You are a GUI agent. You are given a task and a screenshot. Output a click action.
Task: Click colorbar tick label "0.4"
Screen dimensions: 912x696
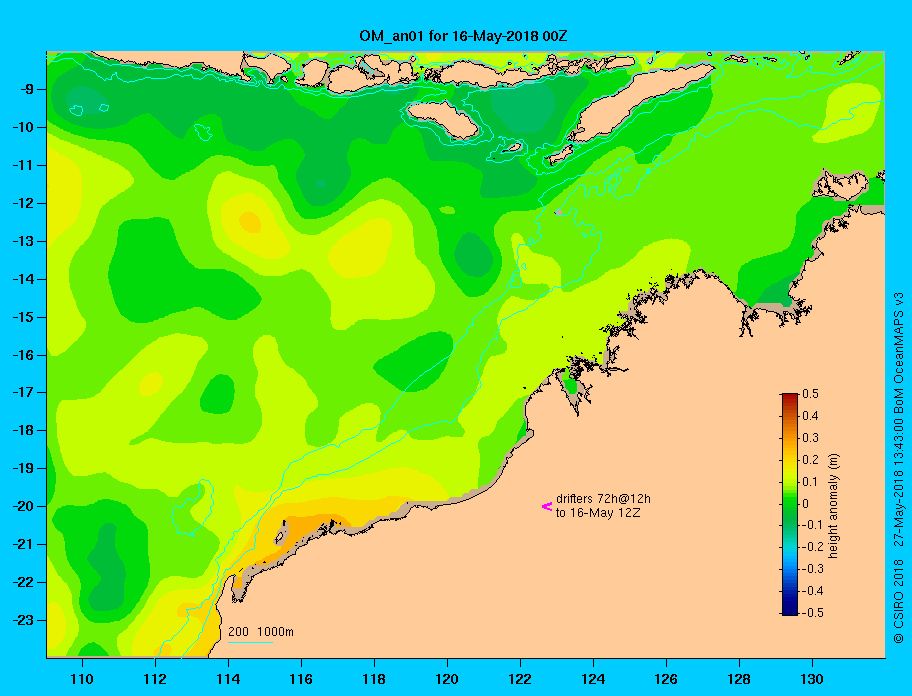coord(810,416)
